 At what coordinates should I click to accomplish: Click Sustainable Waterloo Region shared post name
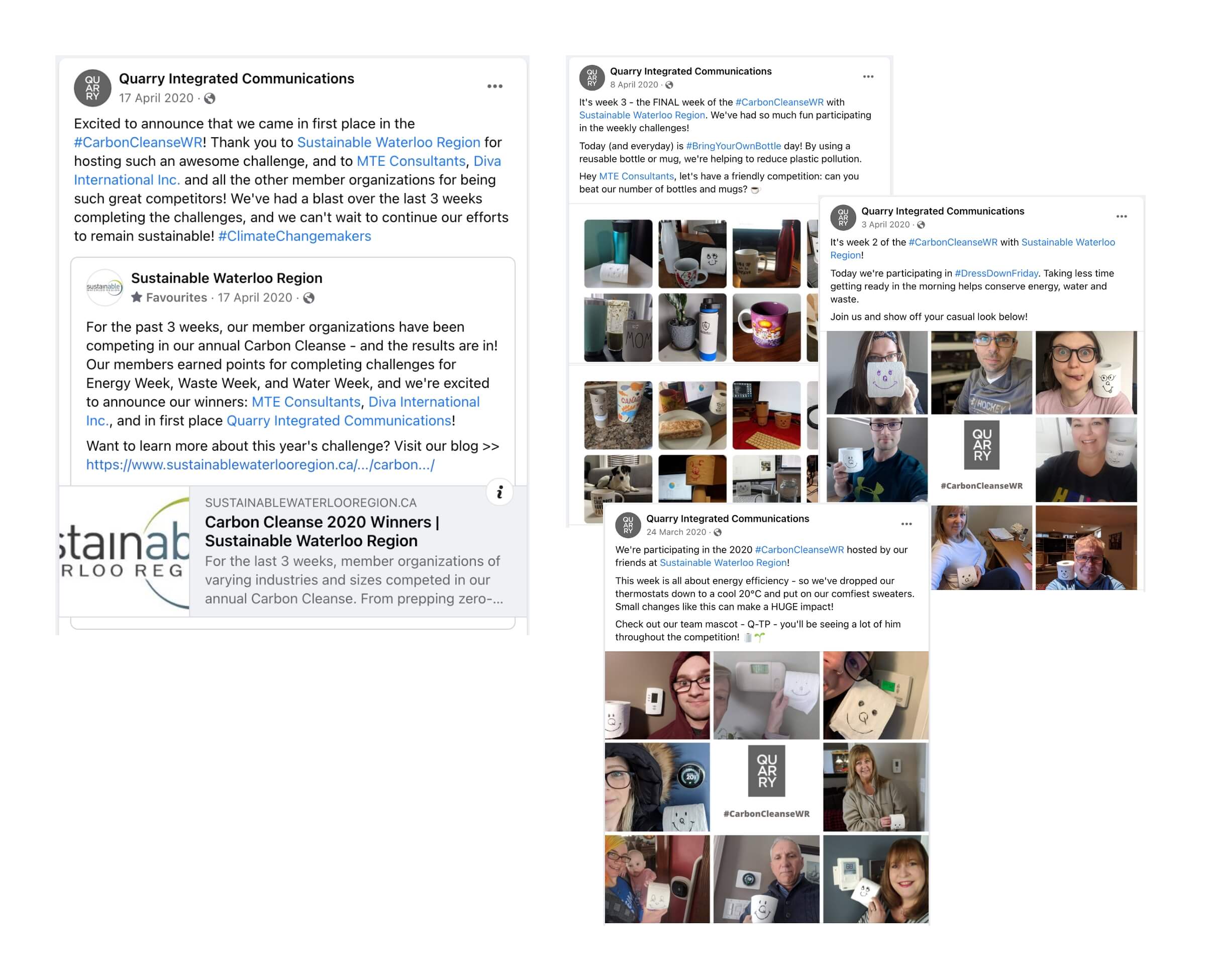226,278
